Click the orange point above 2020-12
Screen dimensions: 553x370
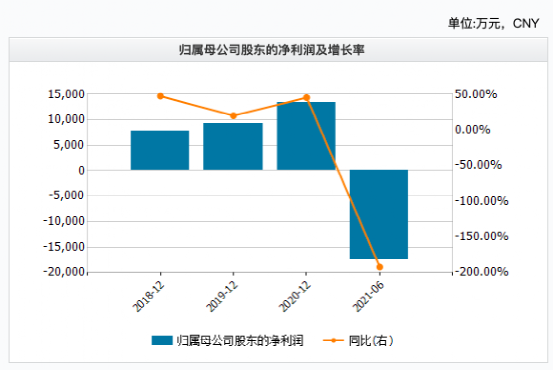point(306,97)
